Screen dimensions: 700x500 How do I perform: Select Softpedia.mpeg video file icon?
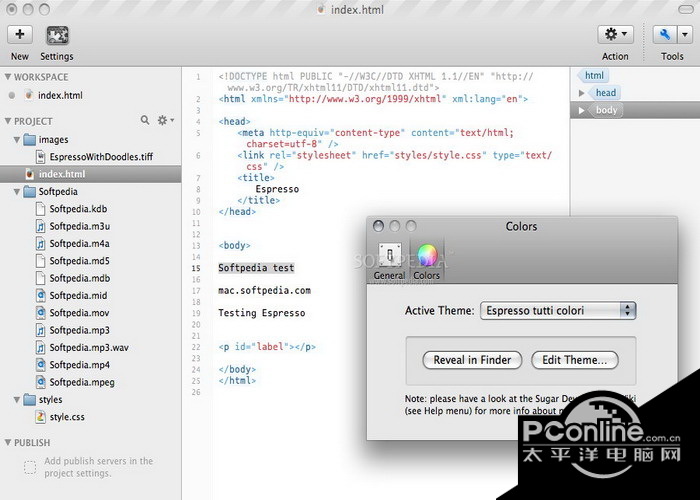pyautogui.click(x=41, y=382)
